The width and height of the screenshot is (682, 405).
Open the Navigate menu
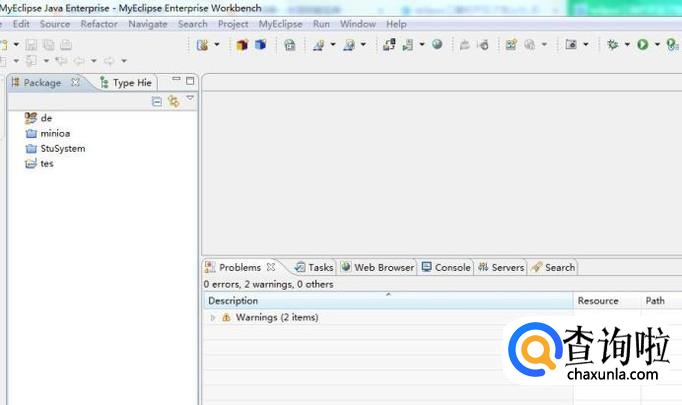(147, 24)
